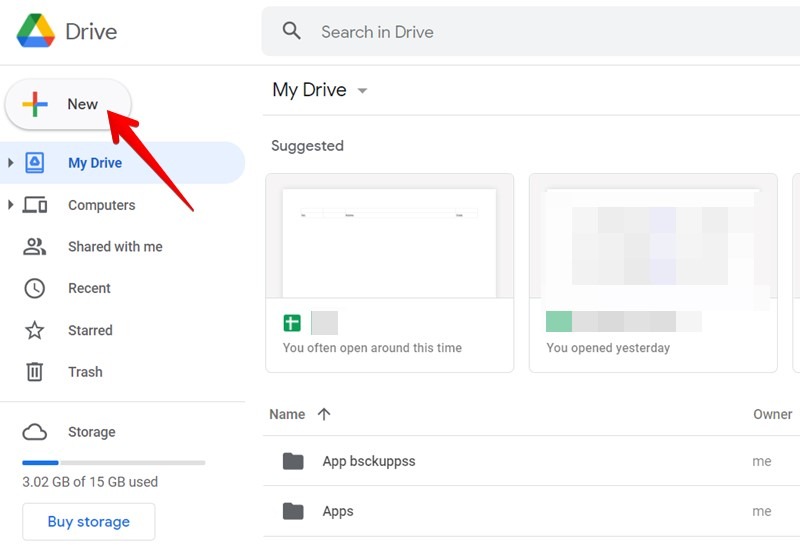Click owner 'me' in Apps row
Screen dimensions: 800x545
pyautogui.click(x=762, y=511)
